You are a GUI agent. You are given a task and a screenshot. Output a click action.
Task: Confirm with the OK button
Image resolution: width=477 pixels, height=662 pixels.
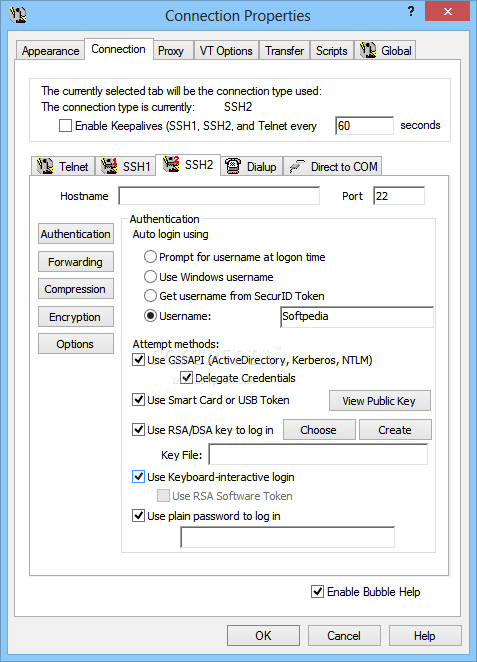tap(263, 635)
